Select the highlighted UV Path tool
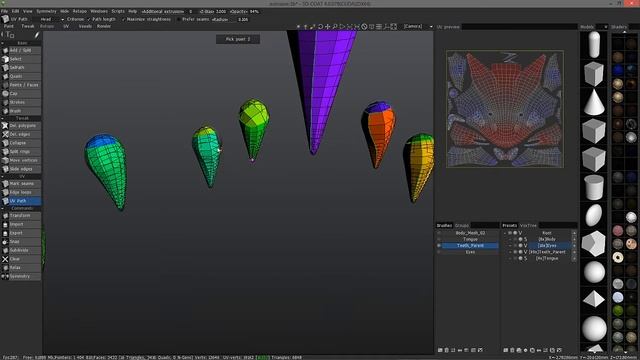The height and width of the screenshot is (360, 640). (21, 201)
